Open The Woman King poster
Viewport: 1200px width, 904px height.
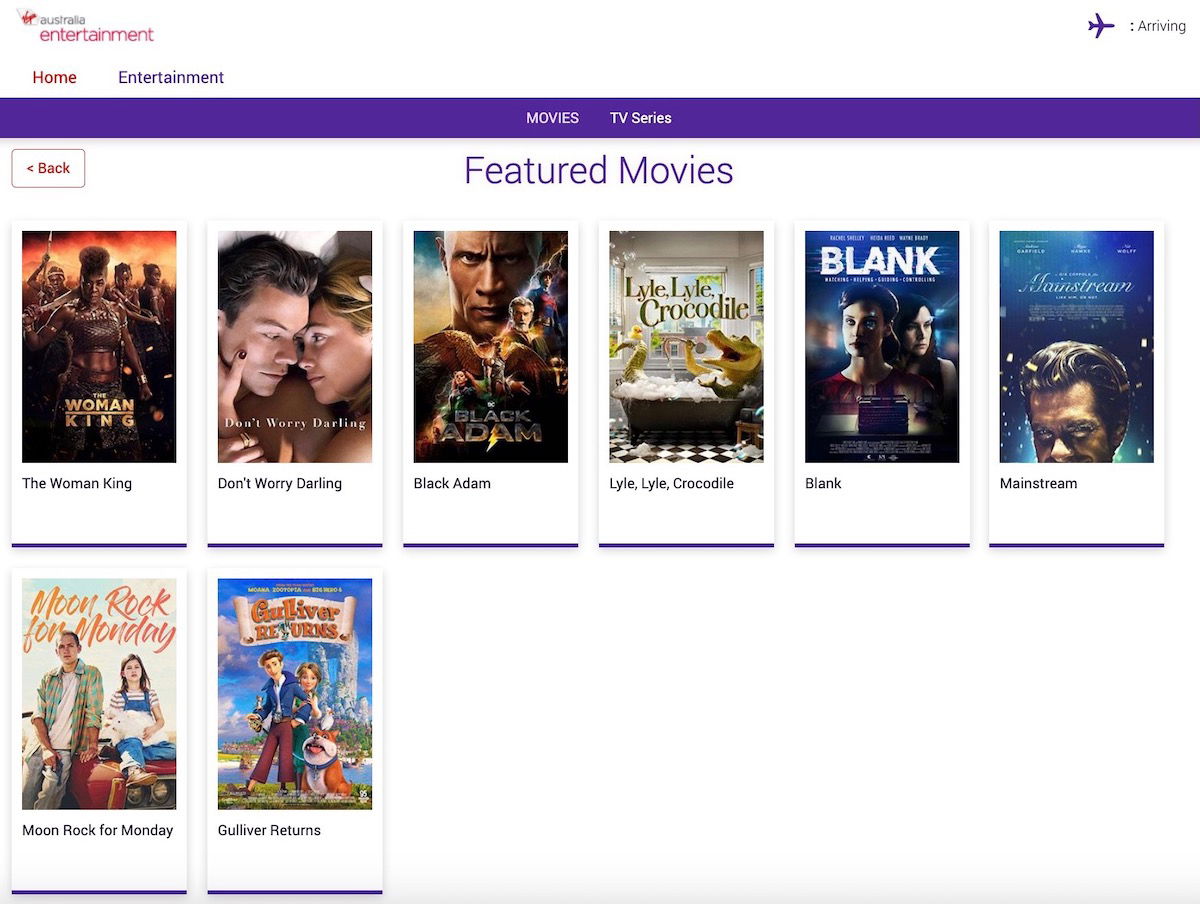(99, 347)
